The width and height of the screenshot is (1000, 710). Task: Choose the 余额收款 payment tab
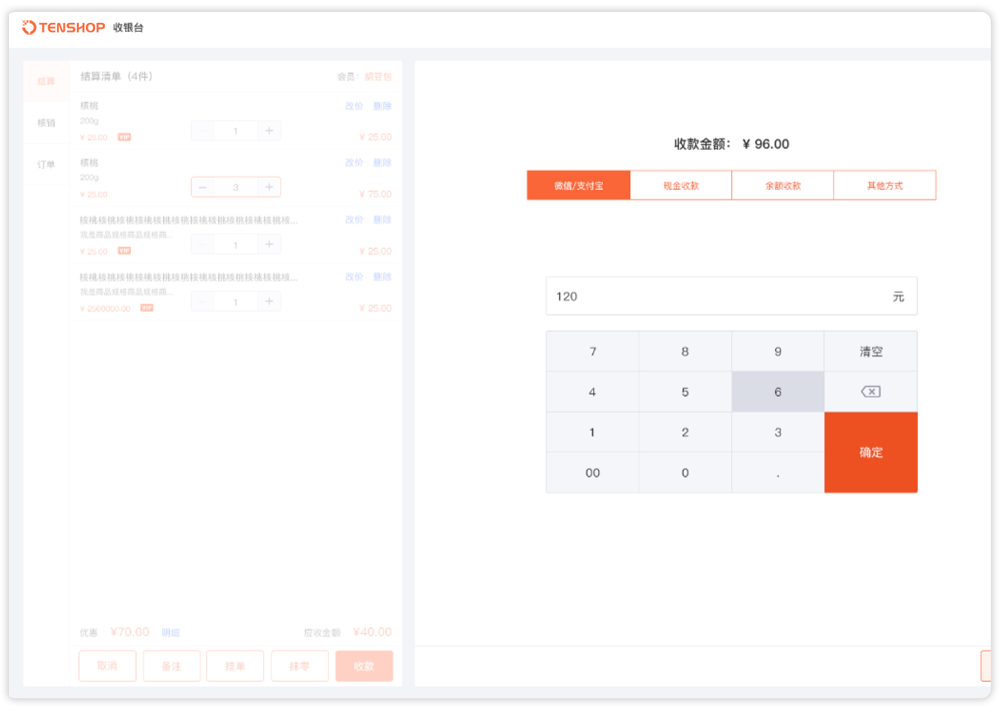[783, 186]
